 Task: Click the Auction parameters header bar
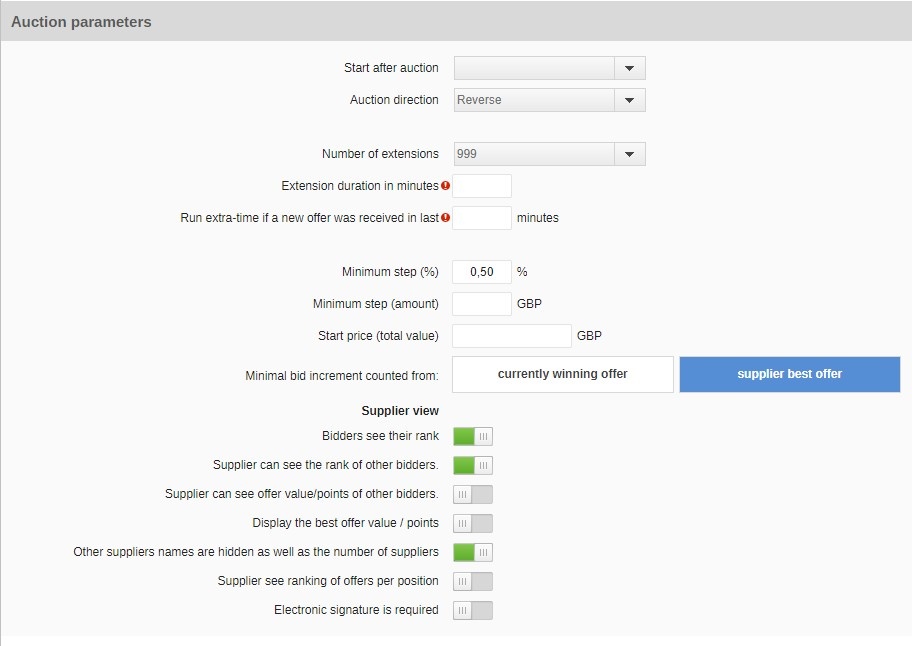click(456, 22)
